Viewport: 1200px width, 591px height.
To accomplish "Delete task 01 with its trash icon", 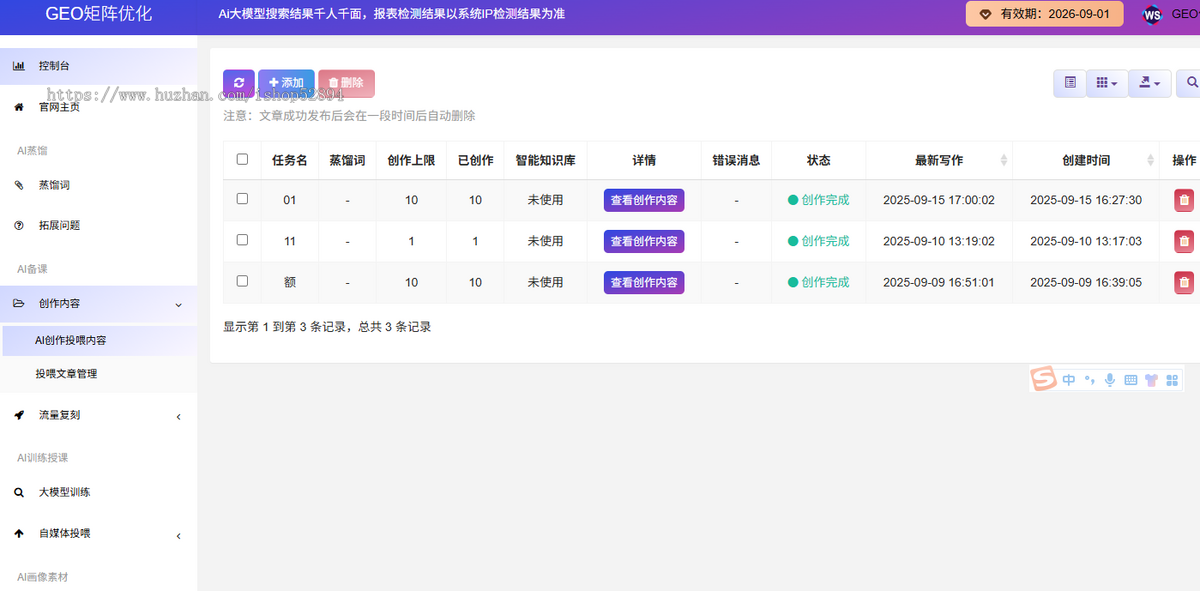I will coord(1184,200).
